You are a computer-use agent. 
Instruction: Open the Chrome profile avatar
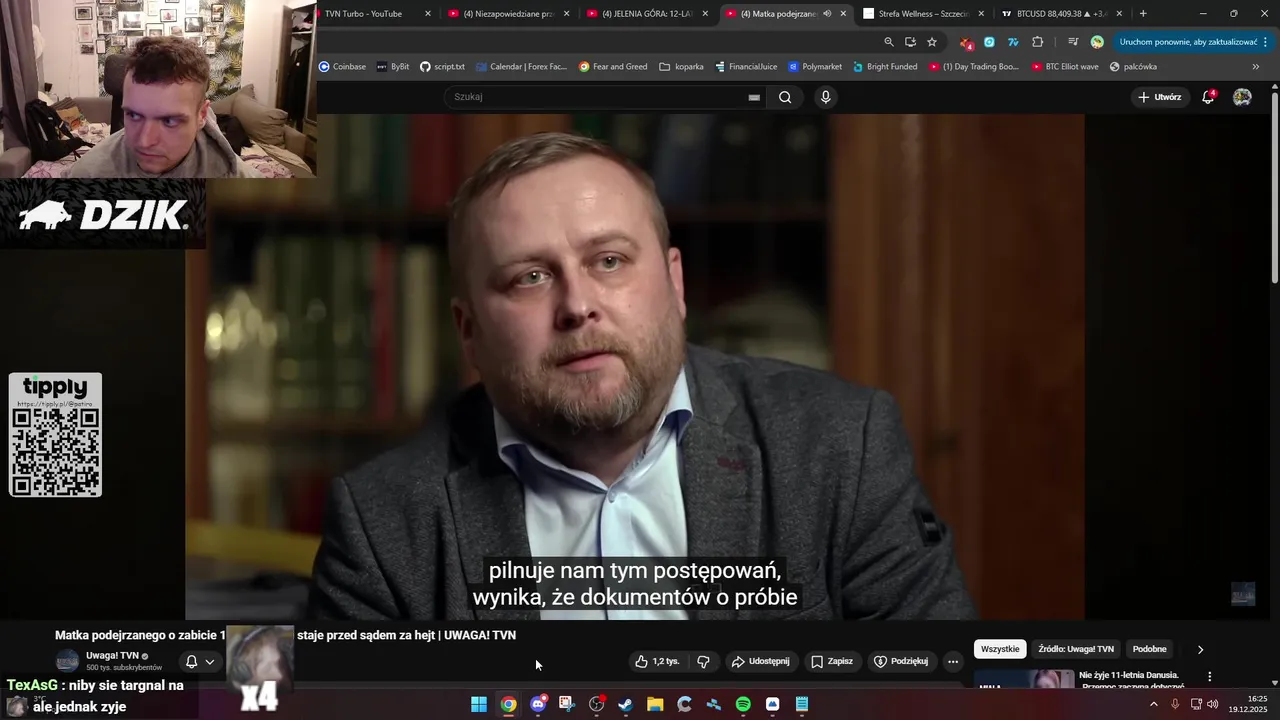click(1097, 42)
